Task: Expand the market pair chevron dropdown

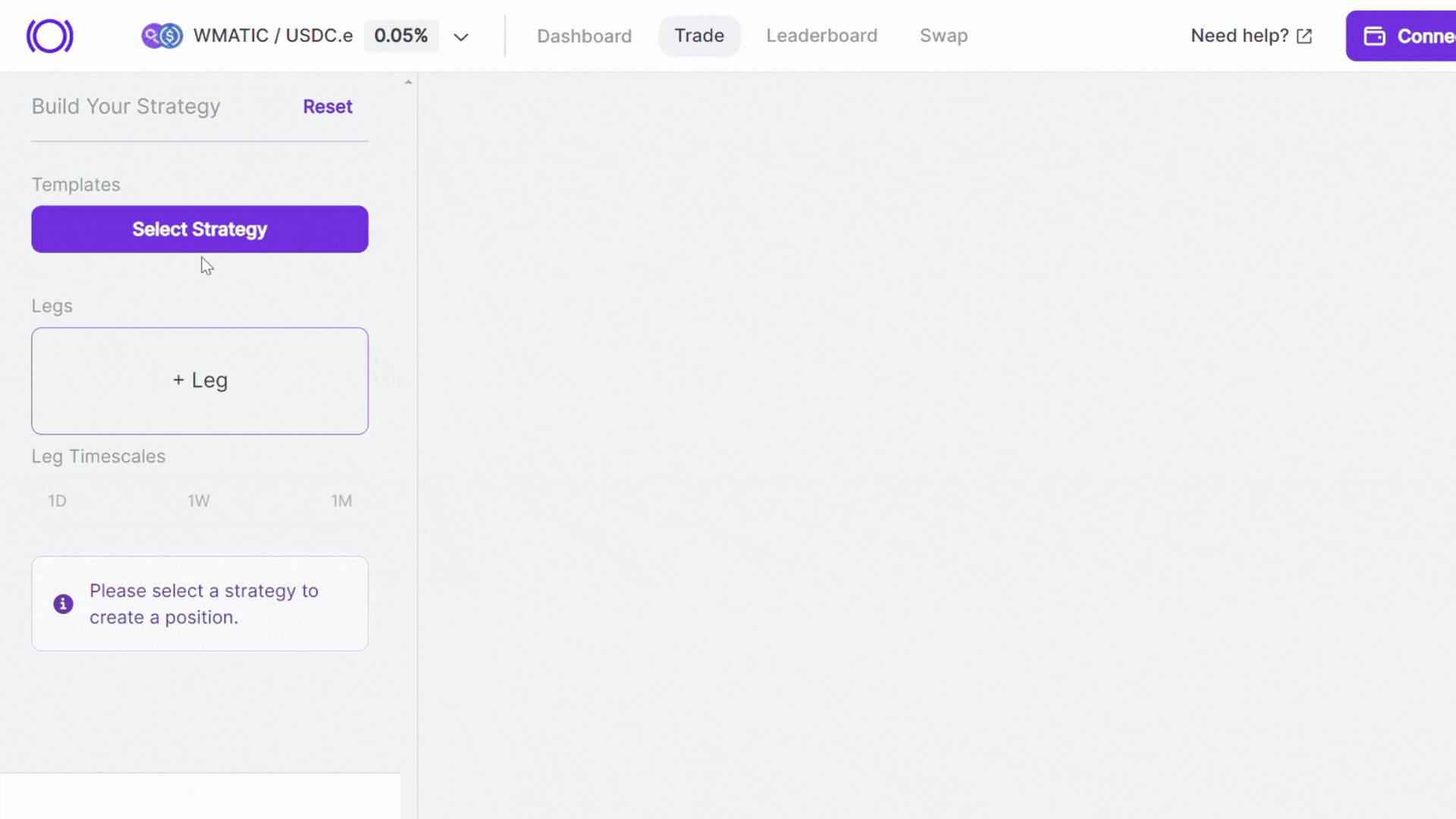Action: pyautogui.click(x=461, y=36)
